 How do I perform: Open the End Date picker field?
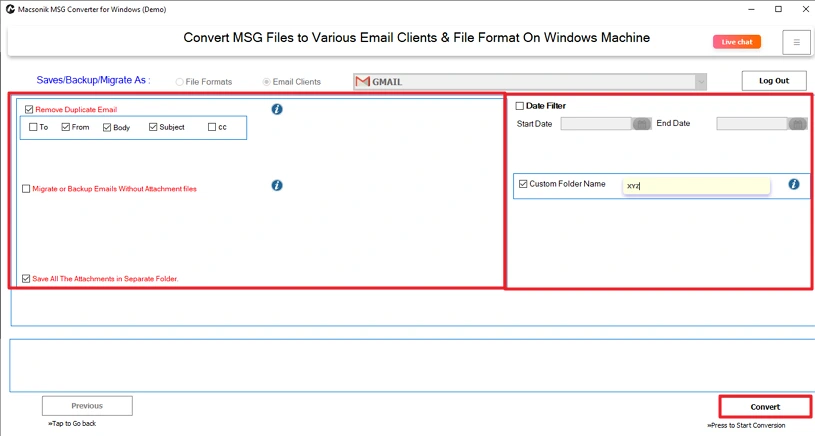click(752, 124)
